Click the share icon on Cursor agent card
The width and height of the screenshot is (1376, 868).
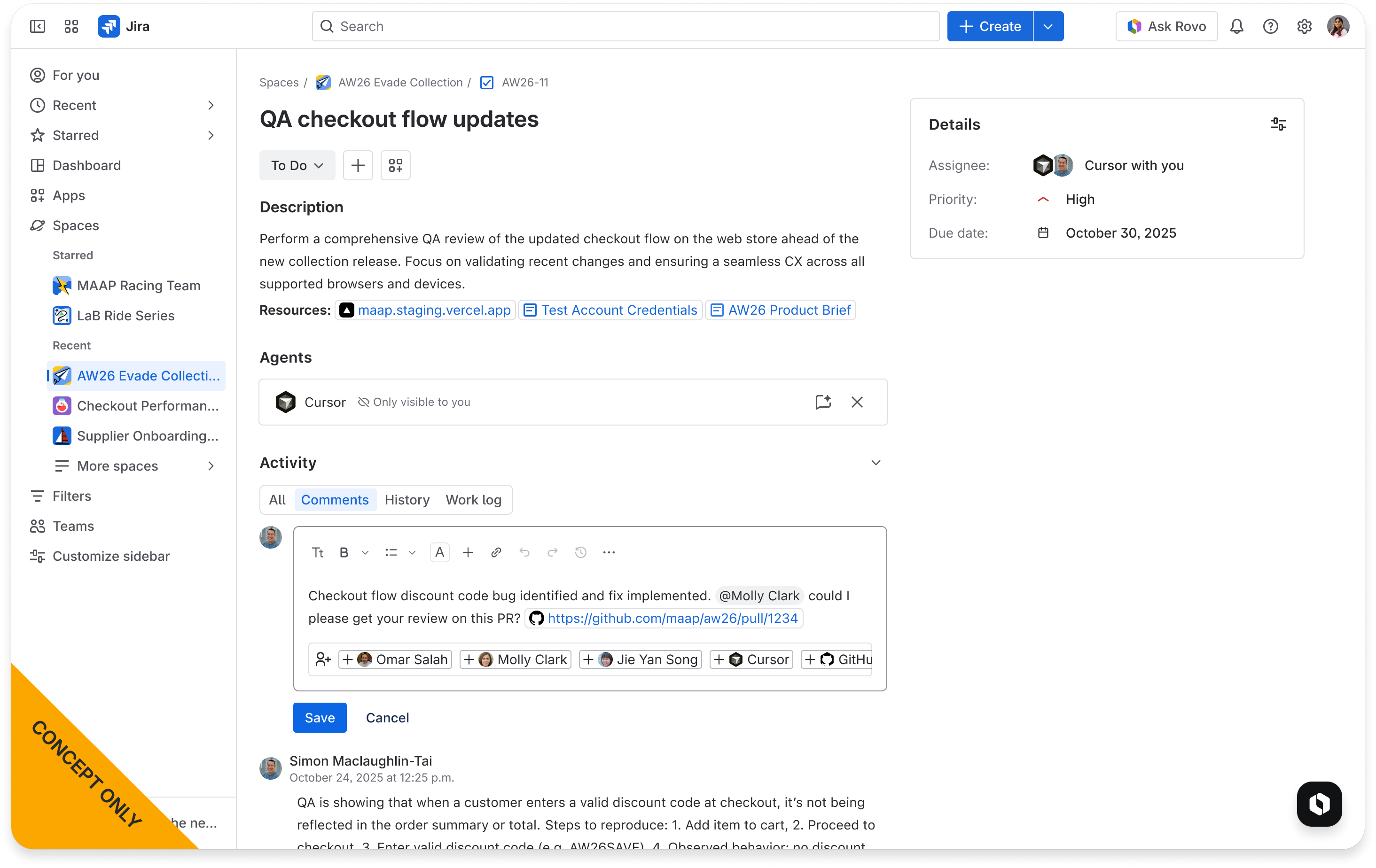823,402
